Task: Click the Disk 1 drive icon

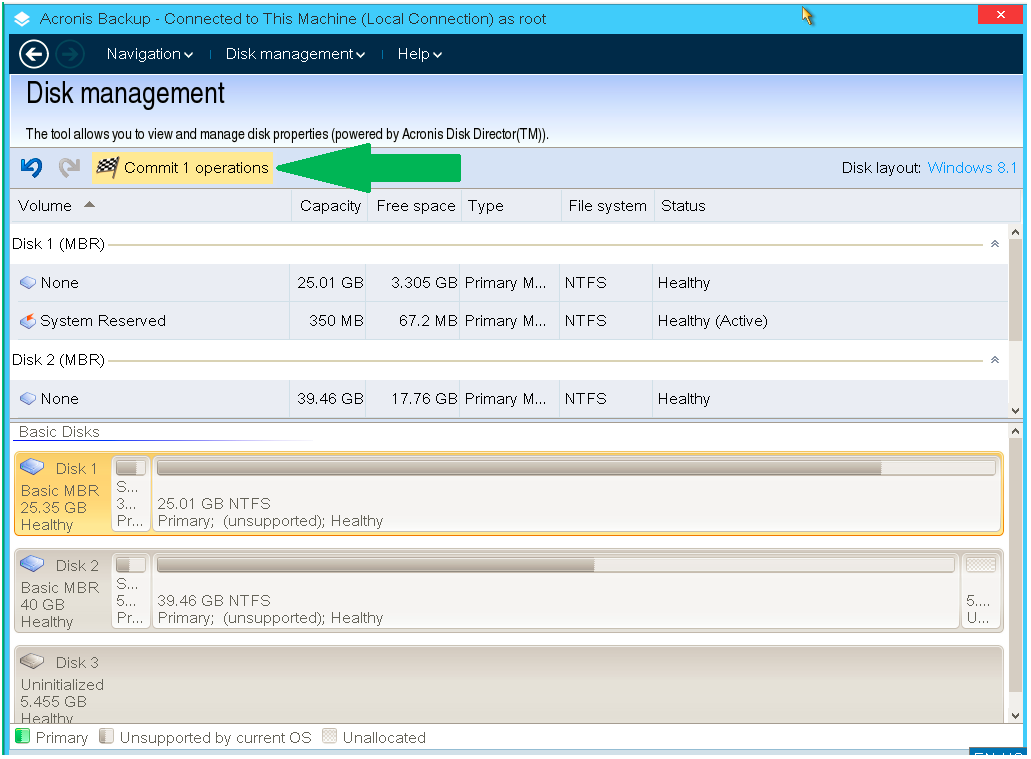Action: pyautogui.click(x=32, y=468)
